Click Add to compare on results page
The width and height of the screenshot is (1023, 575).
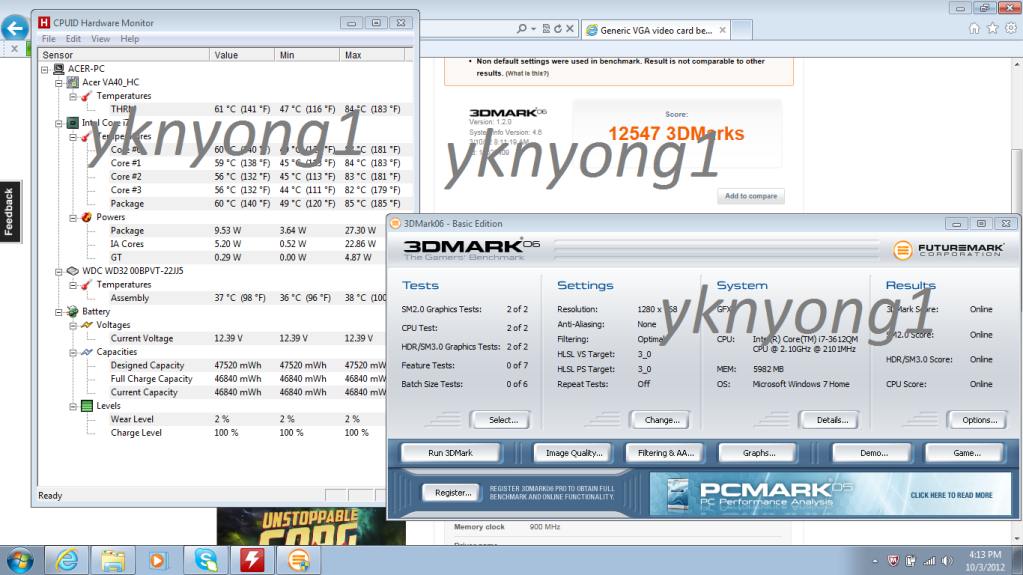coord(750,196)
